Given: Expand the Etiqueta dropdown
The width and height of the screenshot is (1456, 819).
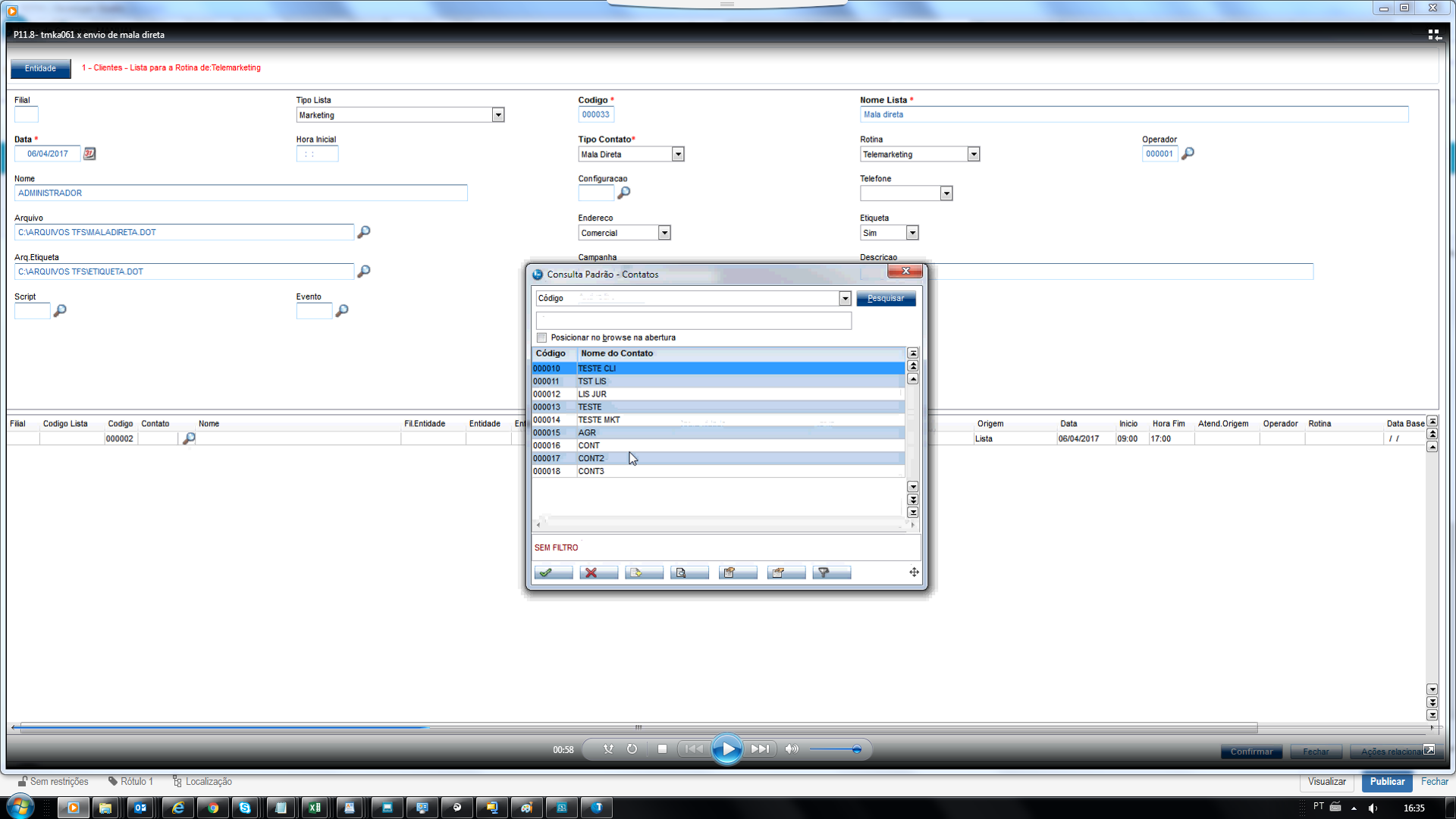Looking at the screenshot, I should coord(912,234).
